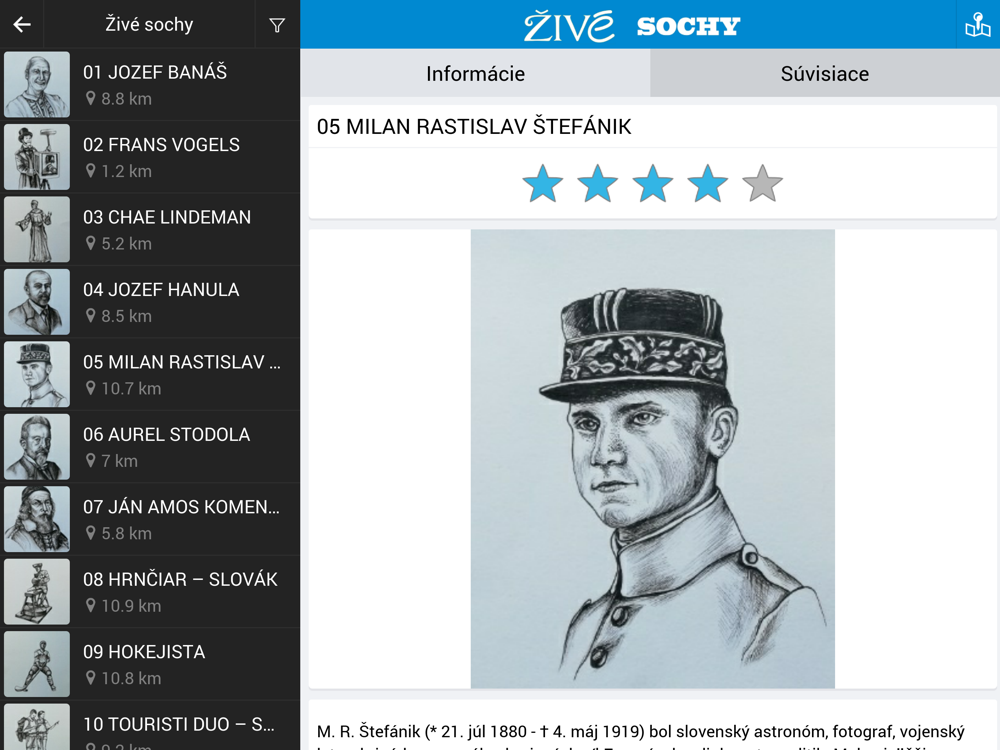Image resolution: width=1000 pixels, height=750 pixels.
Task: Open the map view icon
Action: click(x=977, y=25)
